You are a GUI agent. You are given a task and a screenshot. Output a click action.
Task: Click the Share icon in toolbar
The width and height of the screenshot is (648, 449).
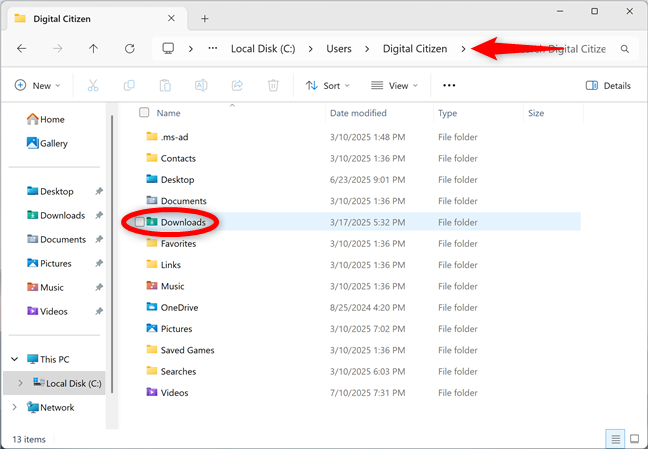click(237, 86)
